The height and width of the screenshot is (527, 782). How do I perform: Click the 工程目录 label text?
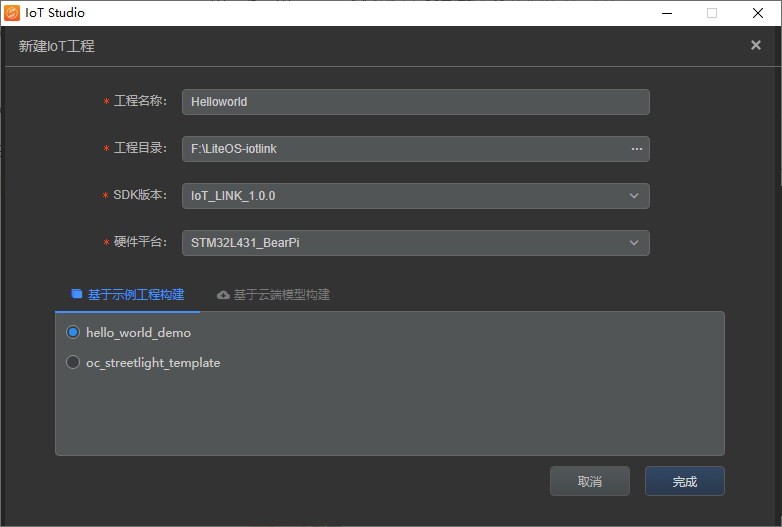point(139,148)
